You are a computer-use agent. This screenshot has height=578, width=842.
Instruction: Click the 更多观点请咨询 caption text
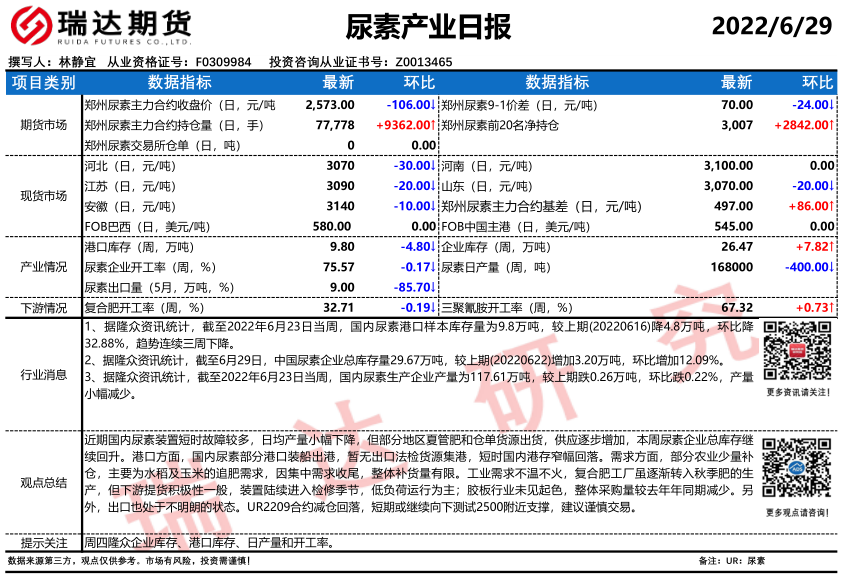tap(796, 512)
